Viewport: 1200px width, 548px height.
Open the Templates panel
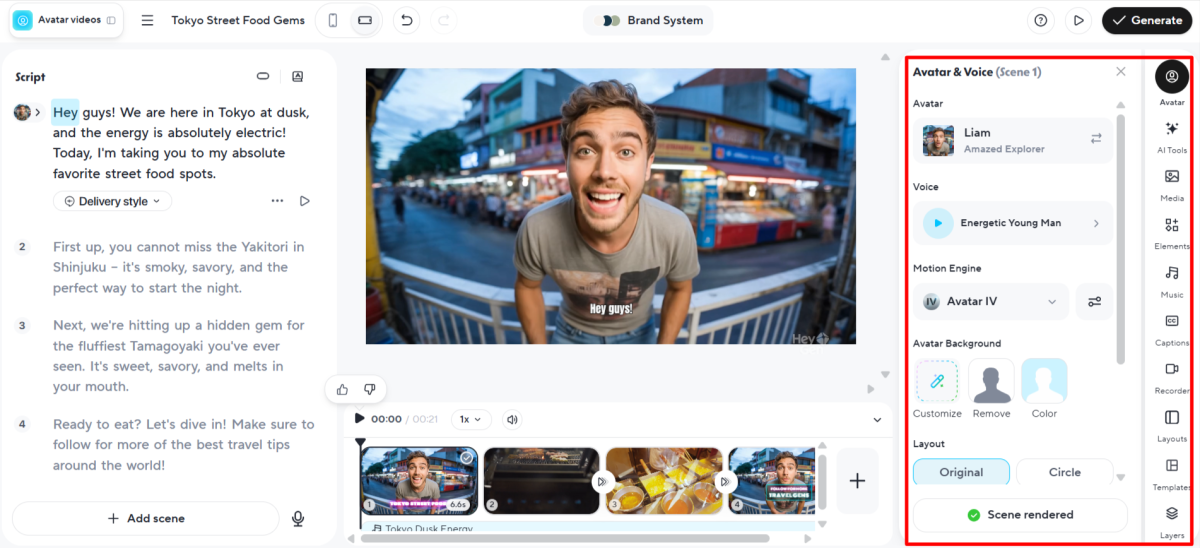tap(1172, 473)
